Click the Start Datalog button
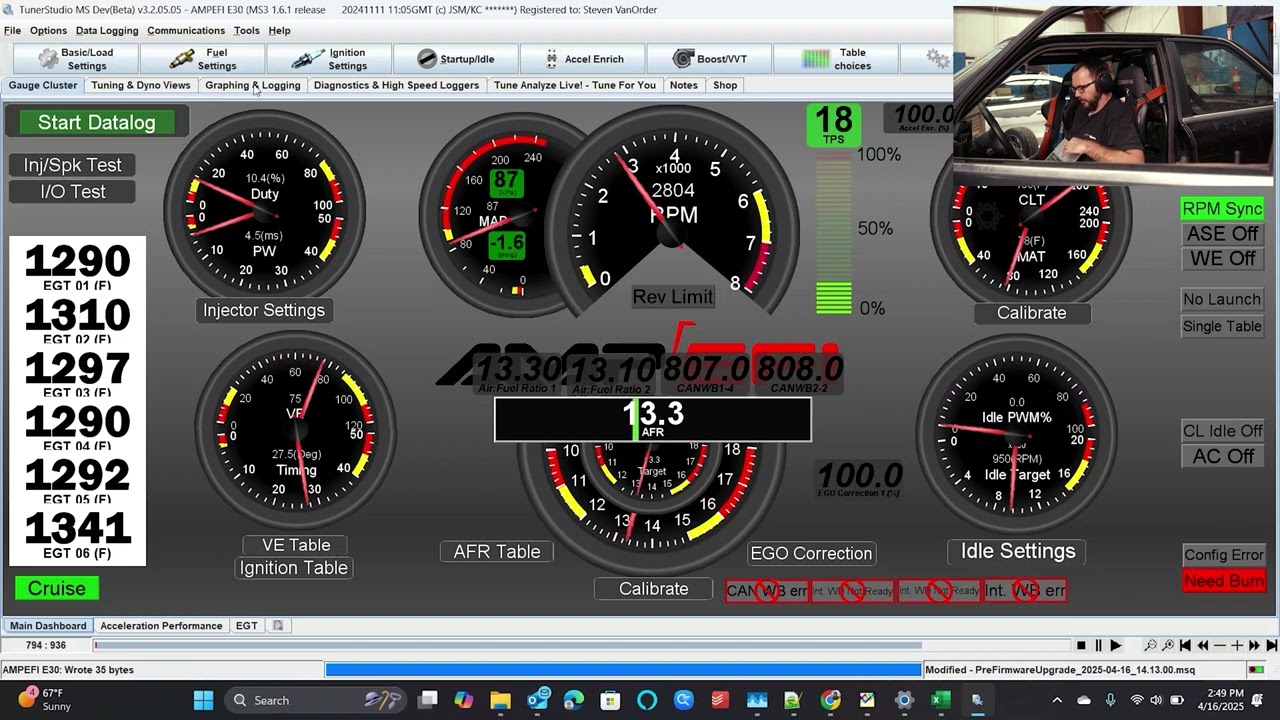 tap(97, 122)
